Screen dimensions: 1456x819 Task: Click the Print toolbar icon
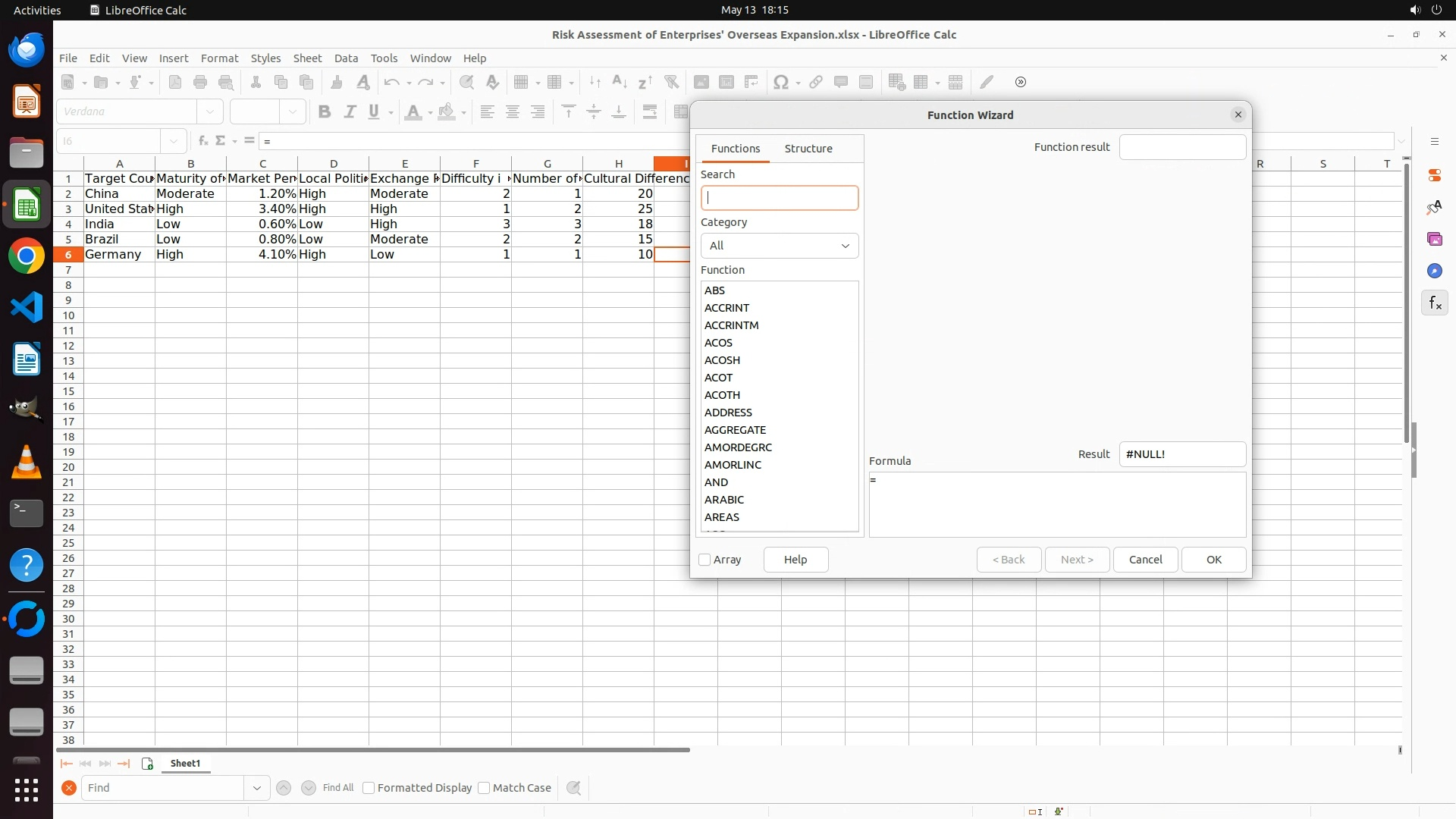200,82
